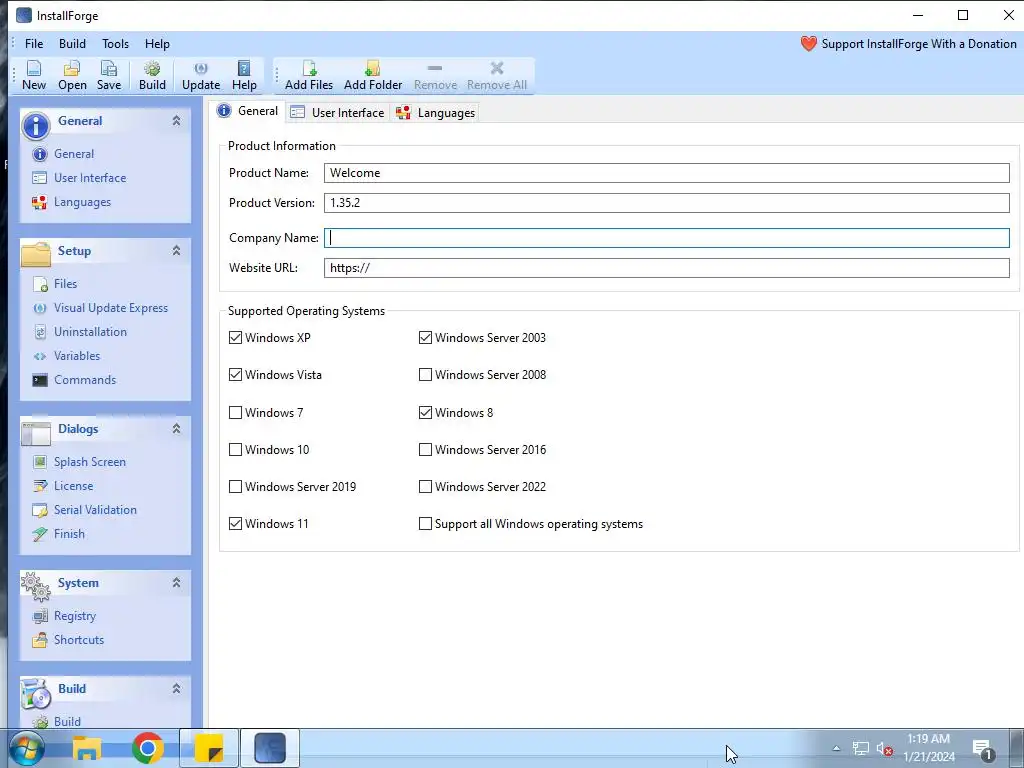Collapse the Setup sidebar section
This screenshot has height=768, width=1024.
[x=176, y=251]
